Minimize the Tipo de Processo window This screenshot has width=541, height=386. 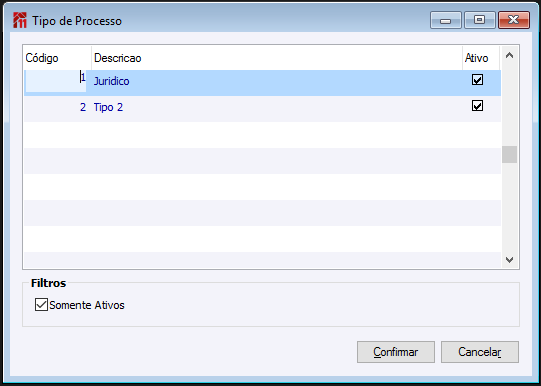[446, 20]
